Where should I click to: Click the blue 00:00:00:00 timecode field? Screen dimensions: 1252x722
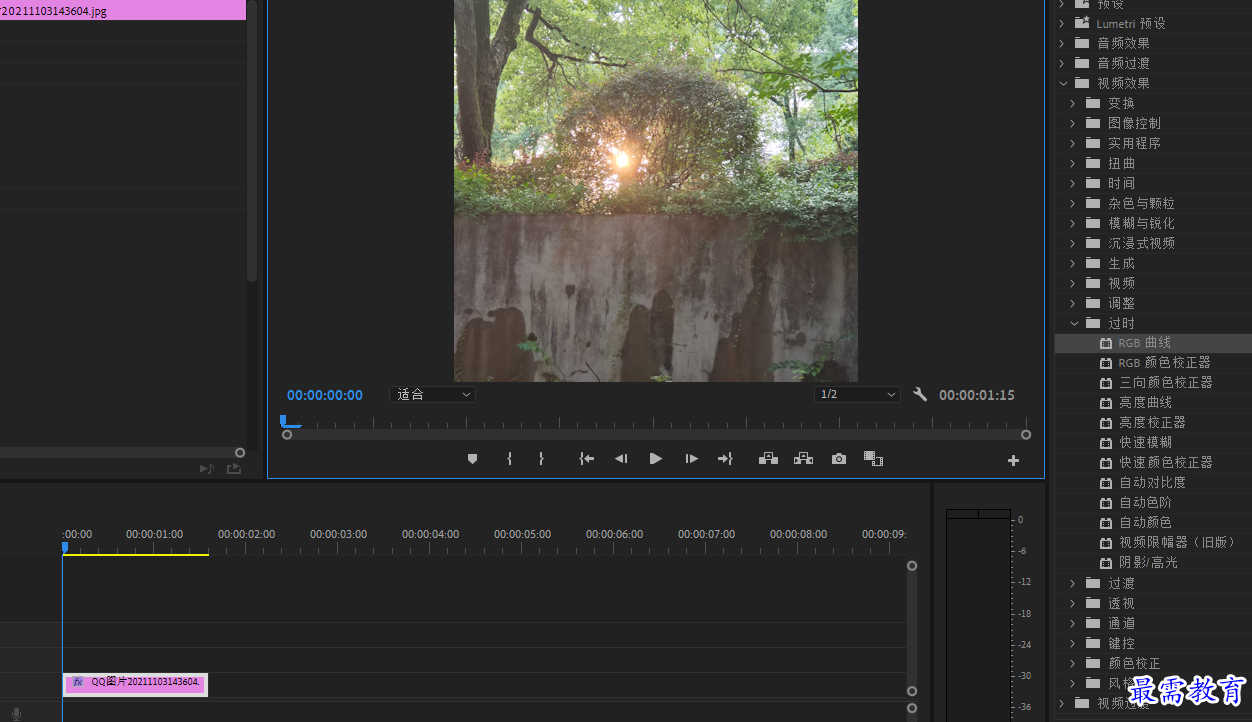click(325, 395)
